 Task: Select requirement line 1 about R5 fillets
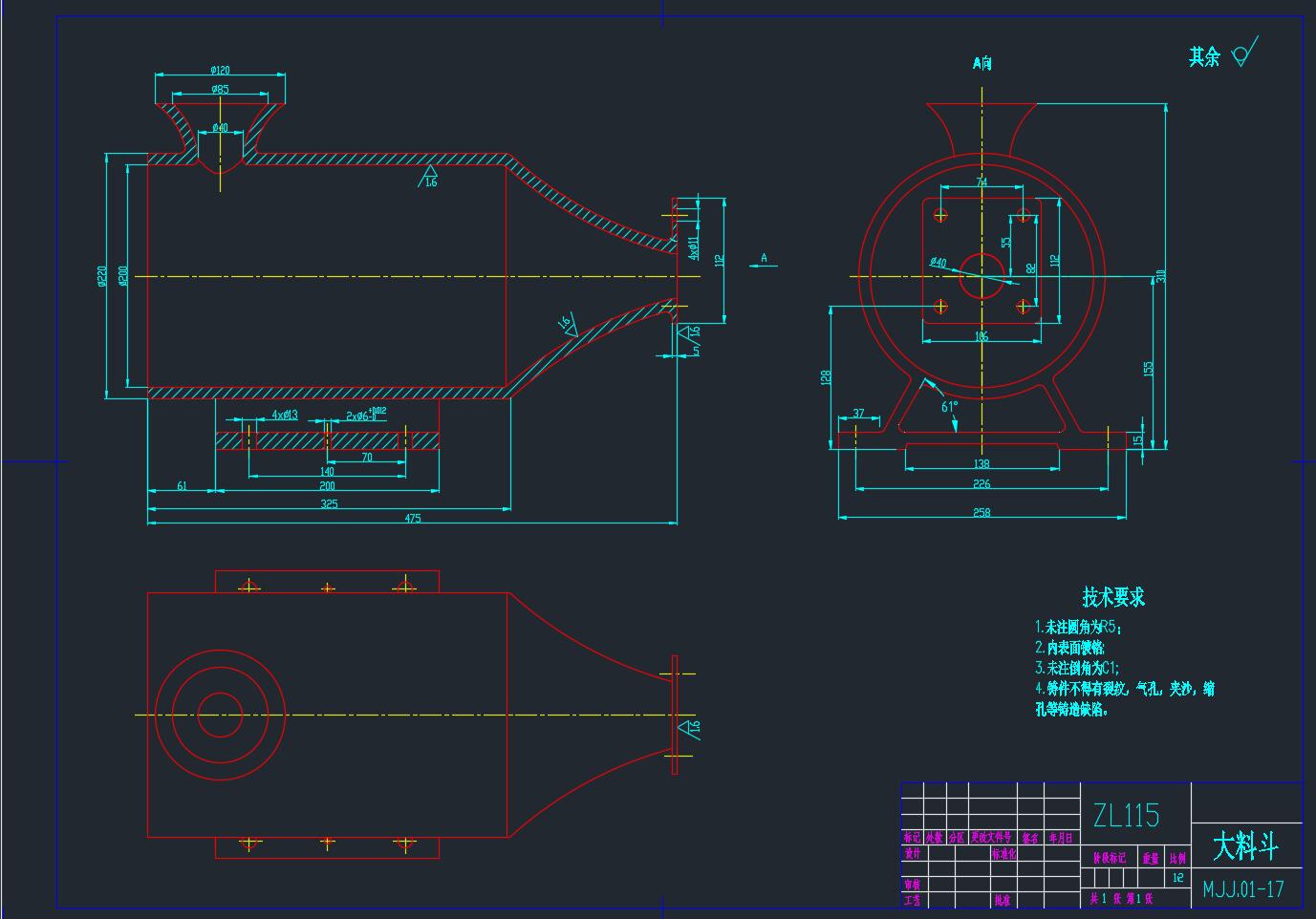(1079, 628)
